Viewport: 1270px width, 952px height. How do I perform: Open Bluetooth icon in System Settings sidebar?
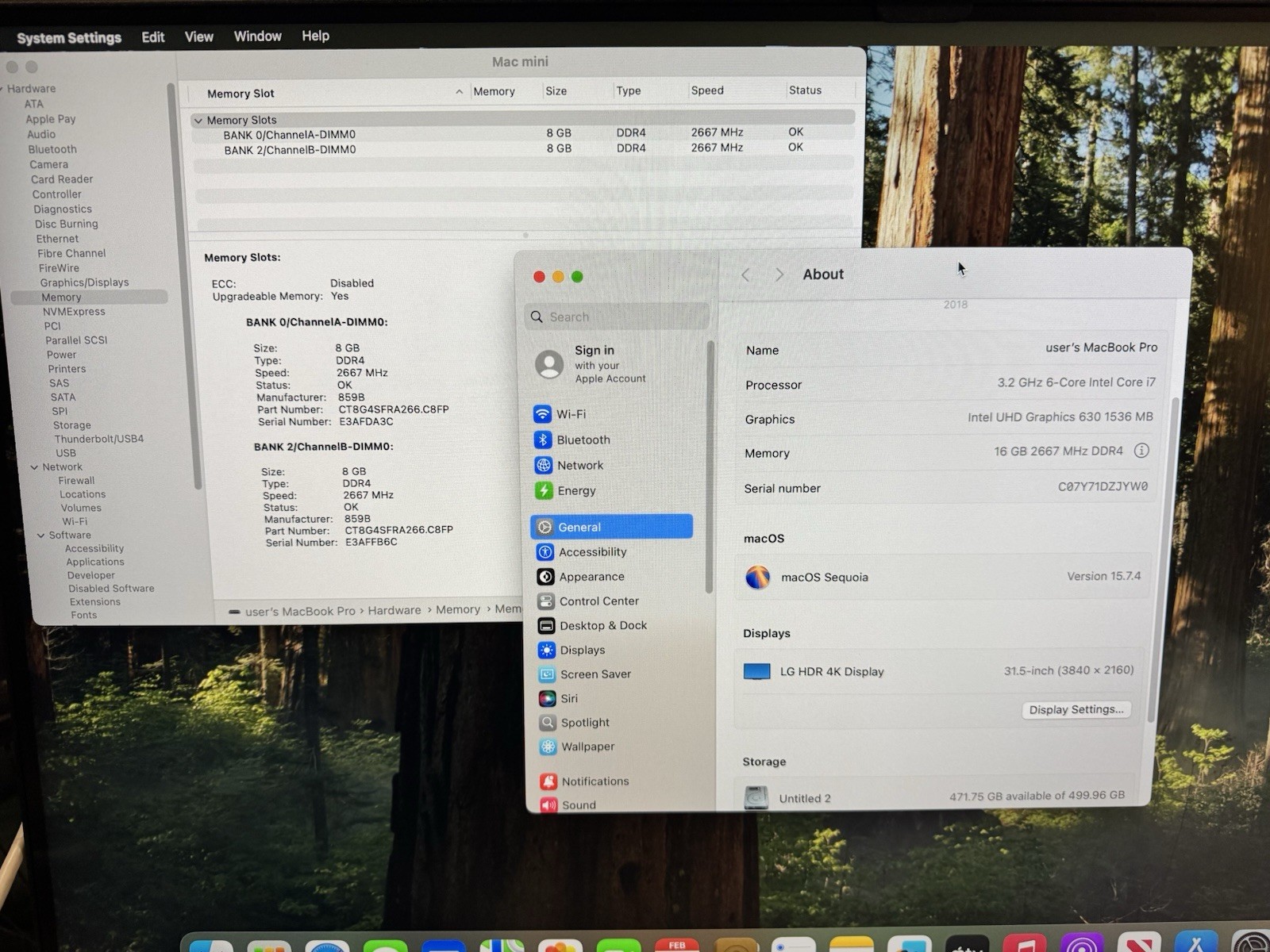coord(543,440)
